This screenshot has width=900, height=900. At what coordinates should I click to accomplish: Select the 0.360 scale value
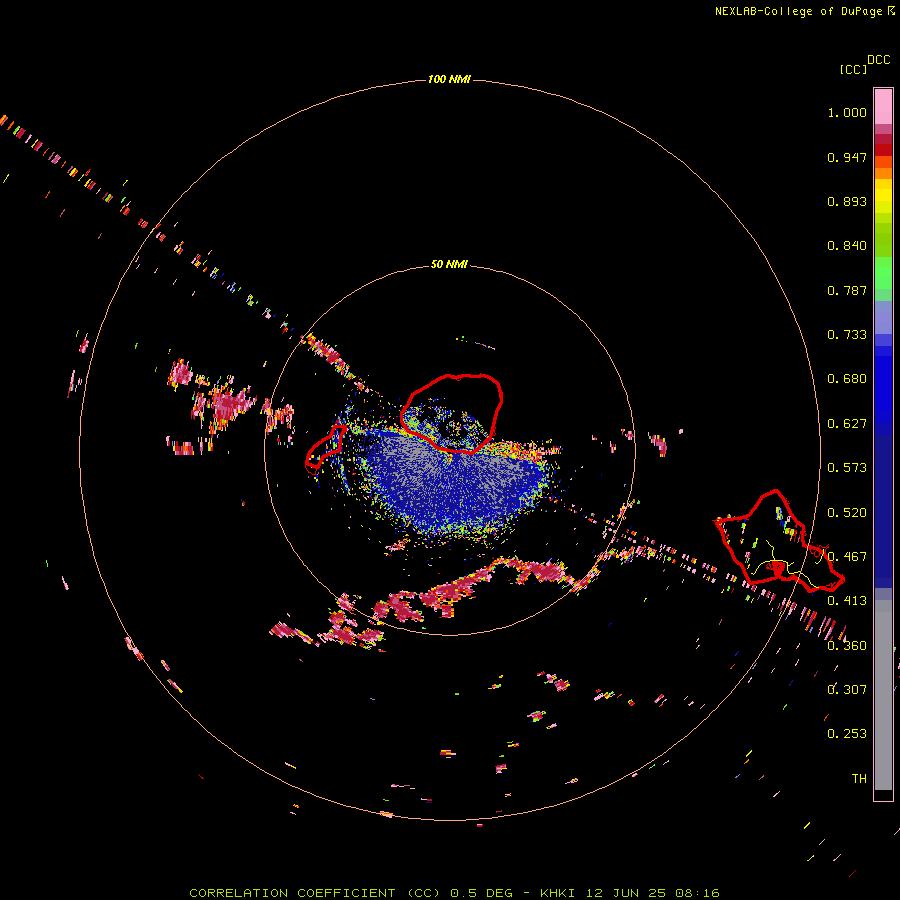point(847,646)
